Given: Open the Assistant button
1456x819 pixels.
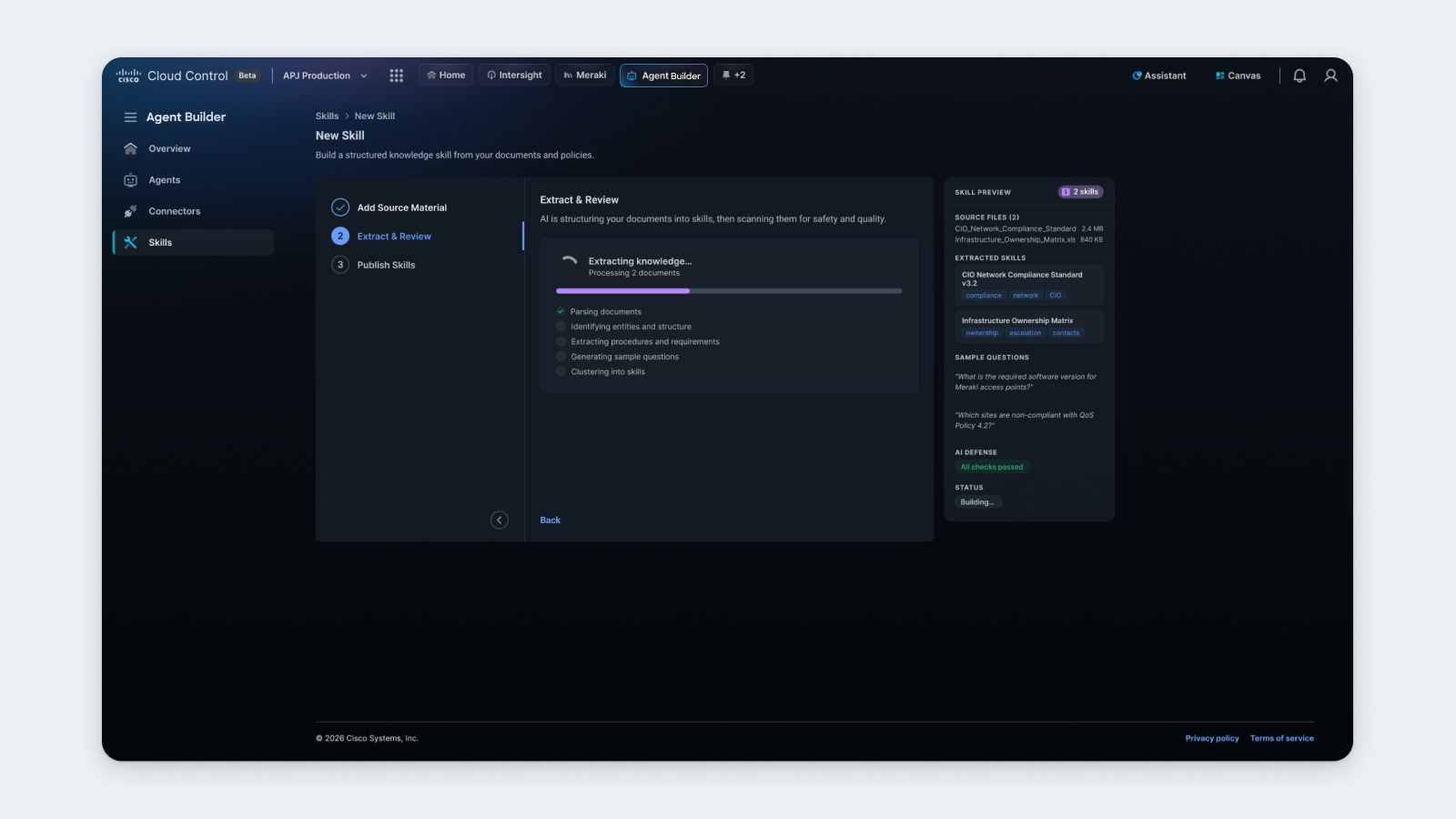Looking at the screenshot, I should point(1159,76).
